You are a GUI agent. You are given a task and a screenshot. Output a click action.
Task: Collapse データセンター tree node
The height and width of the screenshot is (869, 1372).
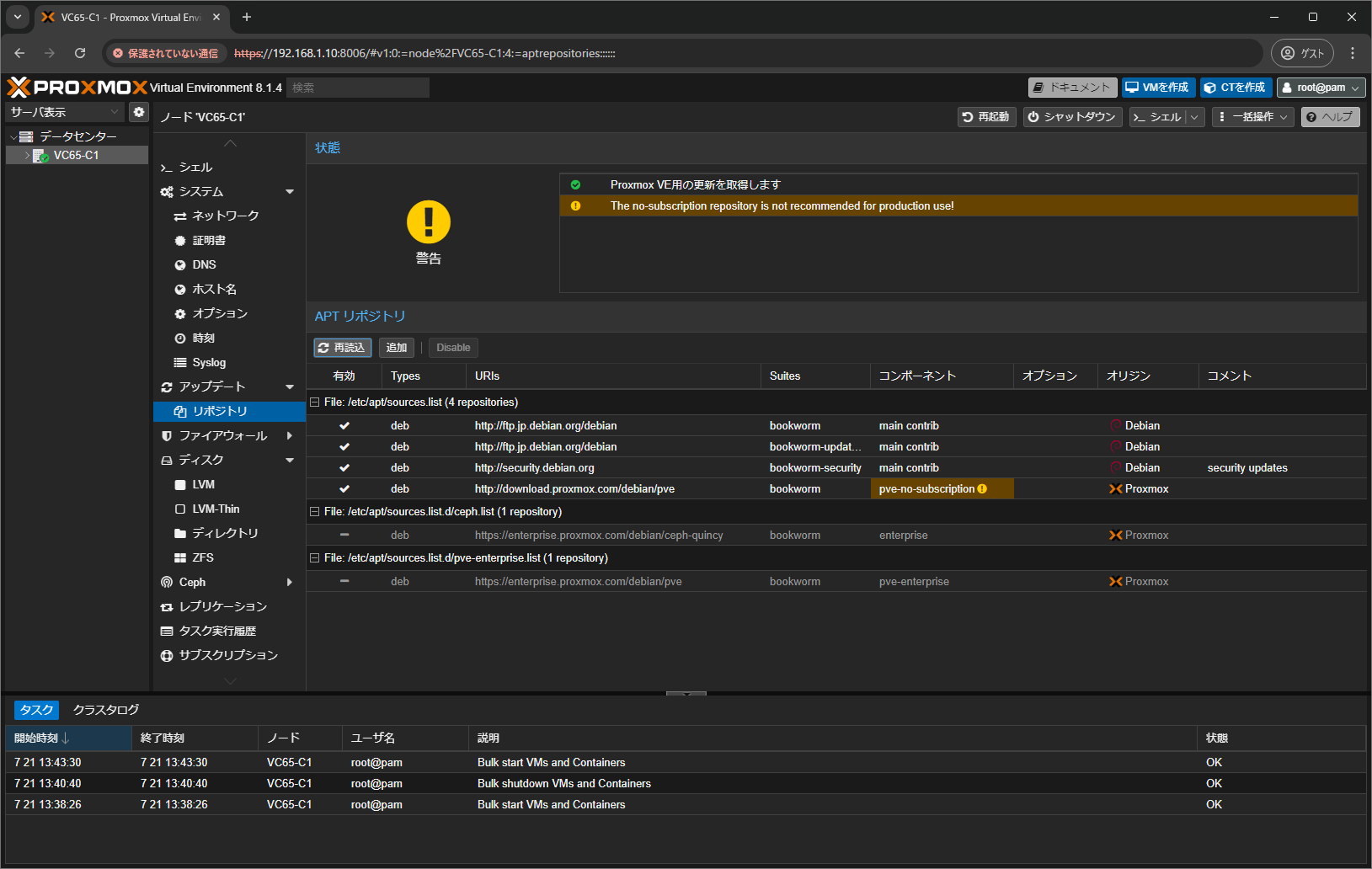(13, 136)
